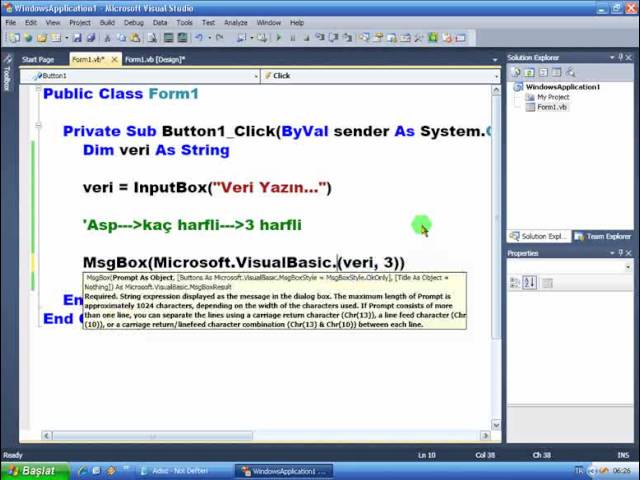Switch to the Start Page tab
The image size is (640, 480).
pyautogui.click(x=38, y=60)
